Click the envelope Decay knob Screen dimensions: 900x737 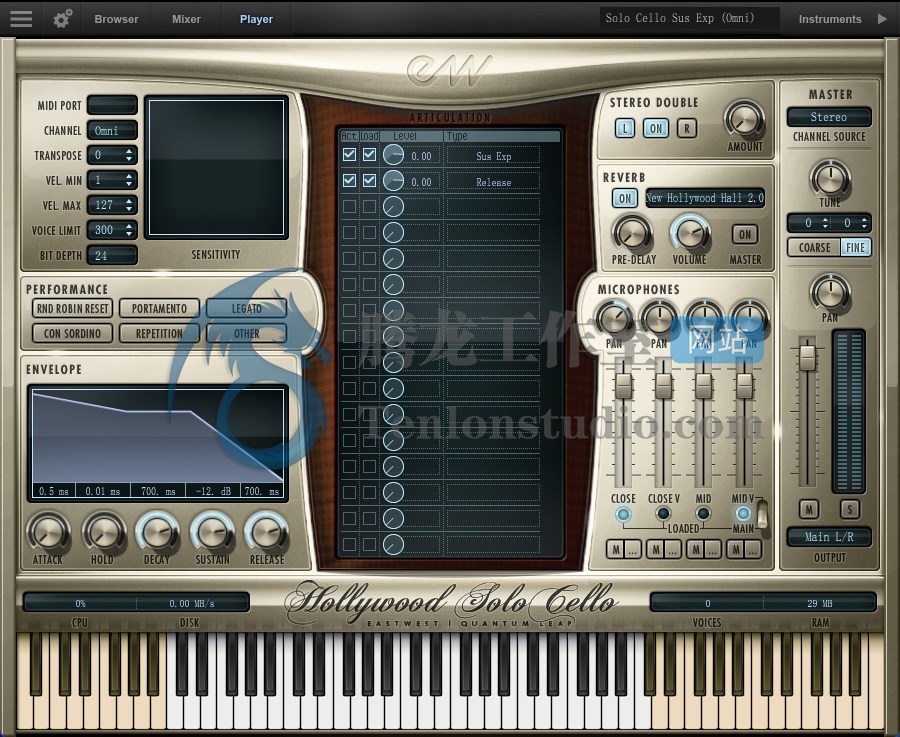click(x=157, y=532)
